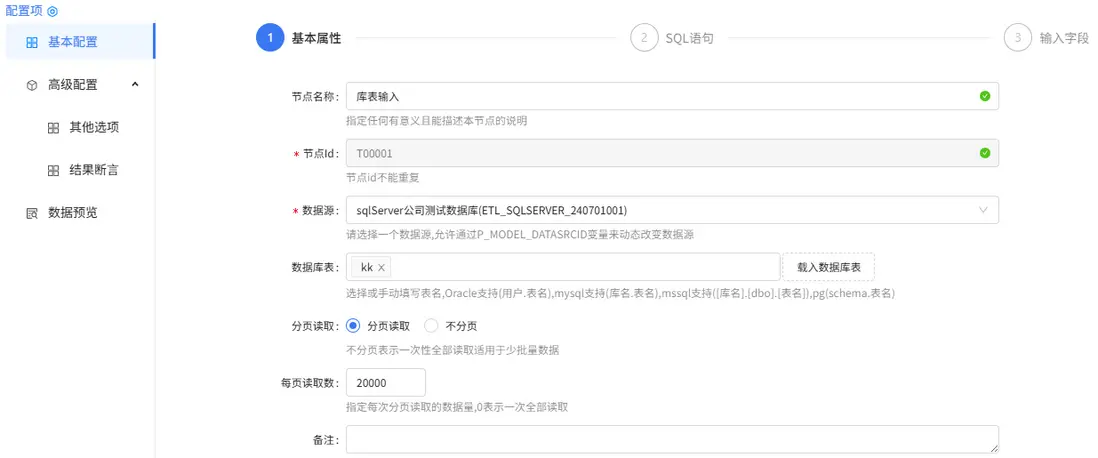
Task: Open the 数据预览 menu item
Action: [x=72, y=213]
